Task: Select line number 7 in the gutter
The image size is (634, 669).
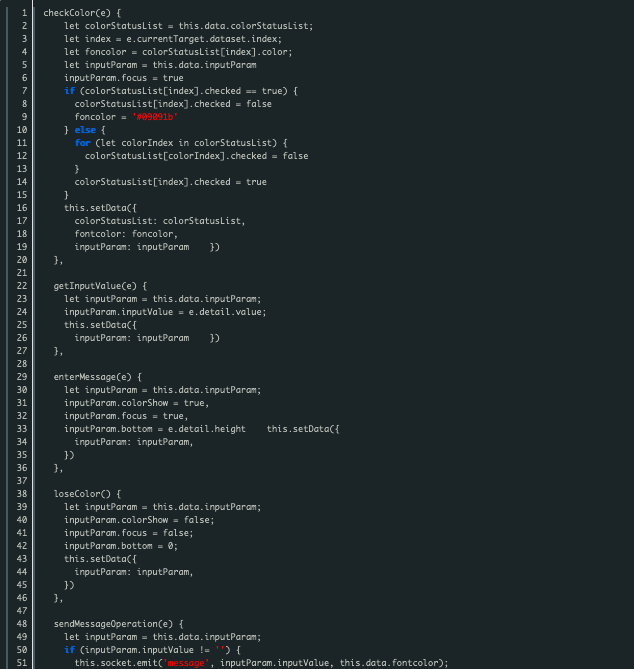Action: (x=24, y=91)
